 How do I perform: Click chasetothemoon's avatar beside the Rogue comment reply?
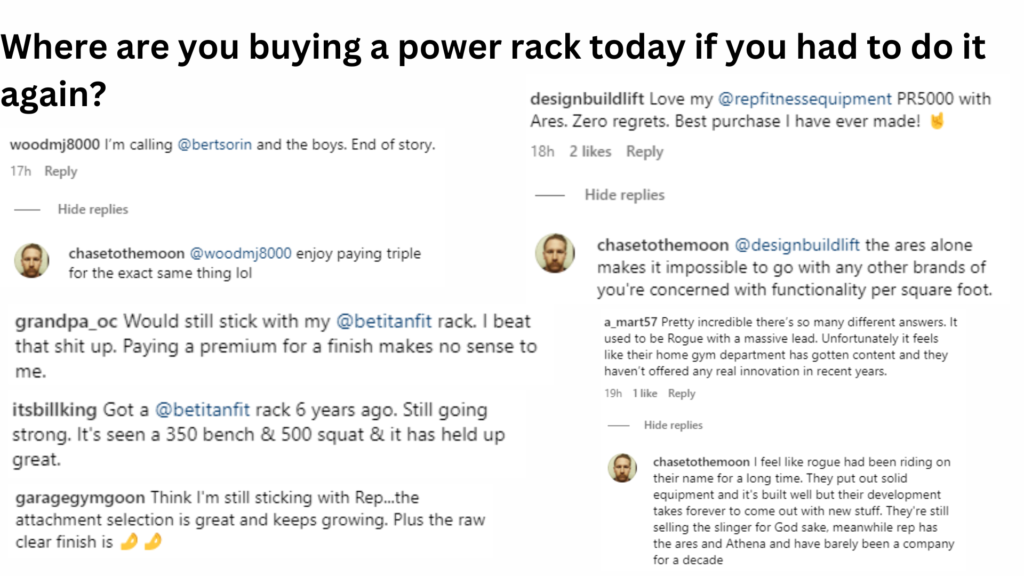(625, 468)
